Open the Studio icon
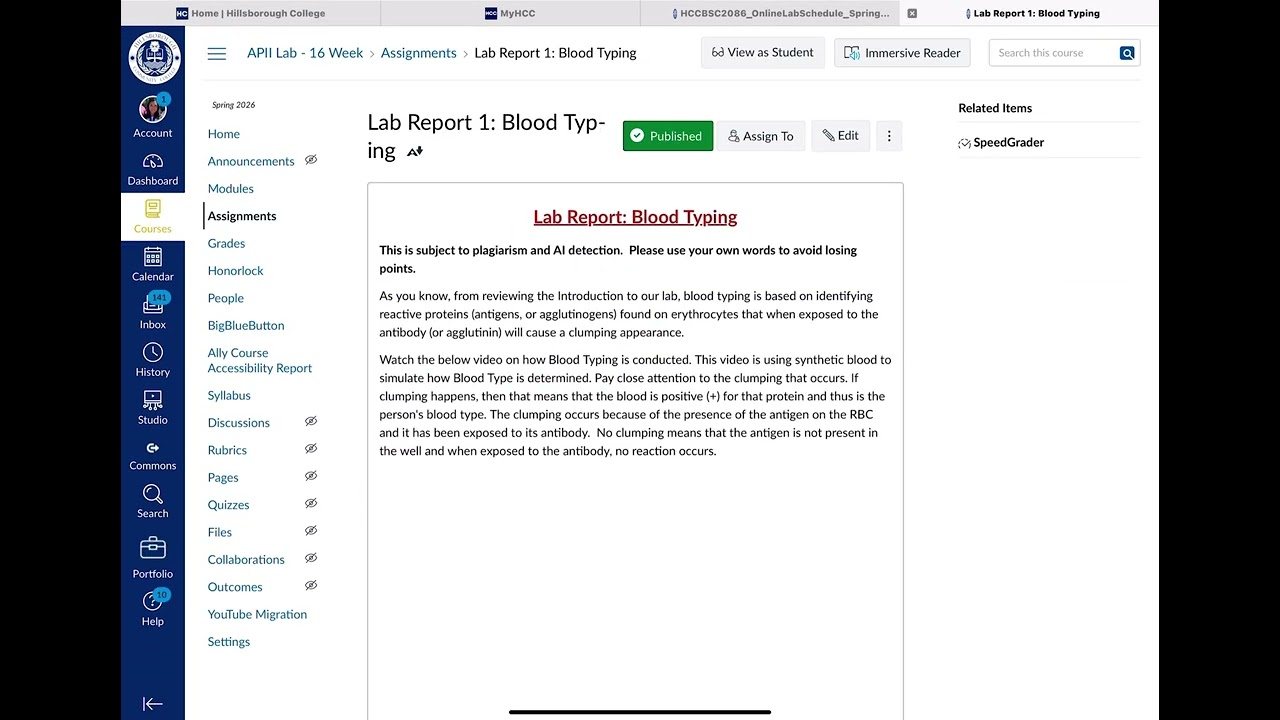Screen dimensions: 1280x720 [153, 400]
